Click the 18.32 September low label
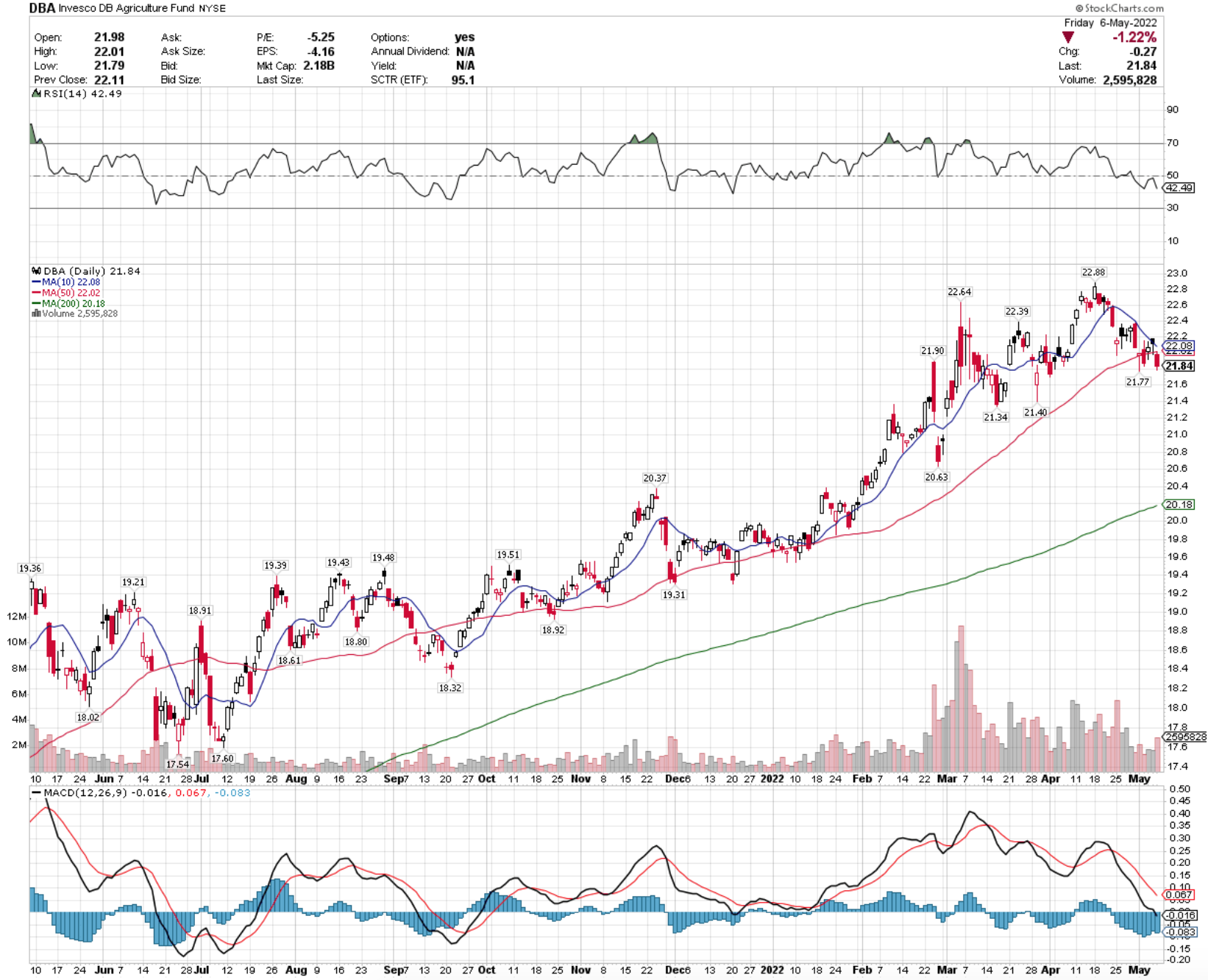 coord(450,688)
